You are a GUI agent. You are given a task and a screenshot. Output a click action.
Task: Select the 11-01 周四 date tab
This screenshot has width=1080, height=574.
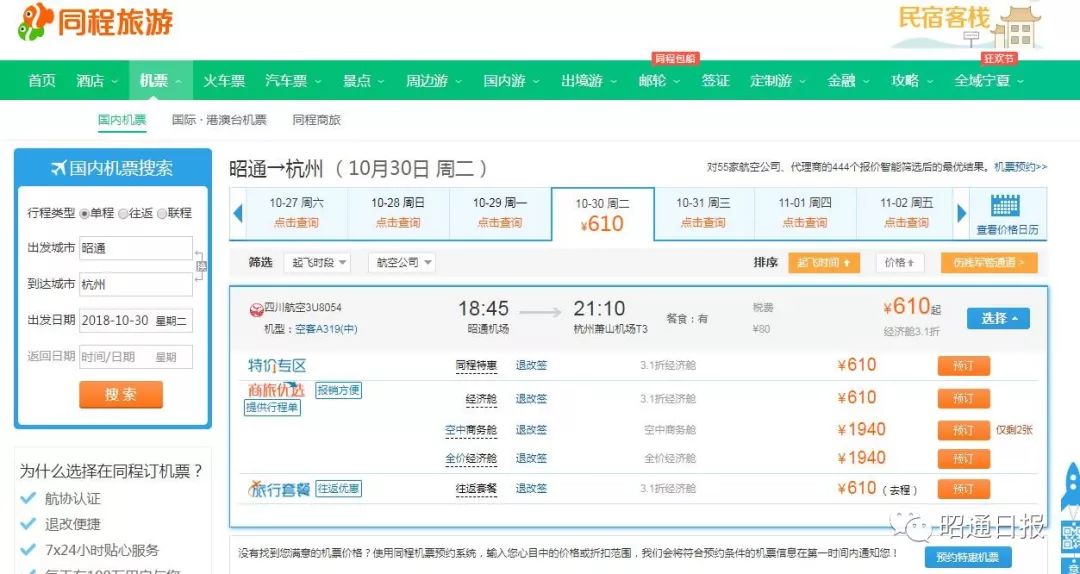[805, 213]
